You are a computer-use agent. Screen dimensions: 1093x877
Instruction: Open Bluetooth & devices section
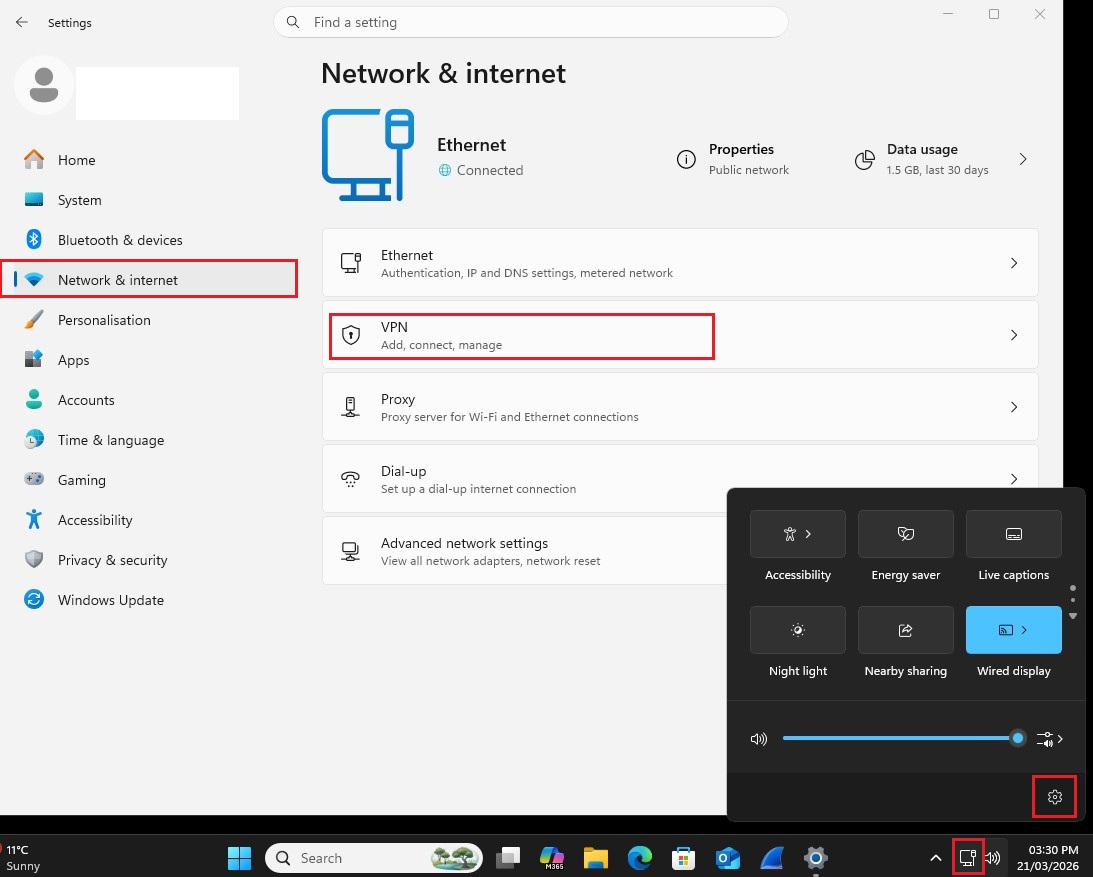[149, 240]
